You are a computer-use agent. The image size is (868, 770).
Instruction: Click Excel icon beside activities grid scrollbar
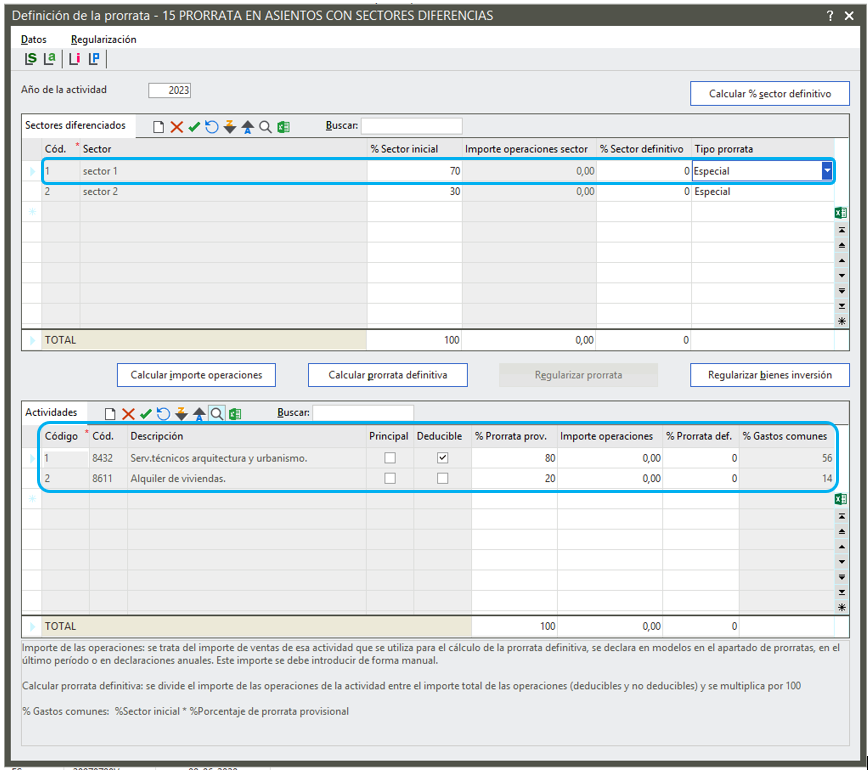pyautogui.click(x=841, y=499)
